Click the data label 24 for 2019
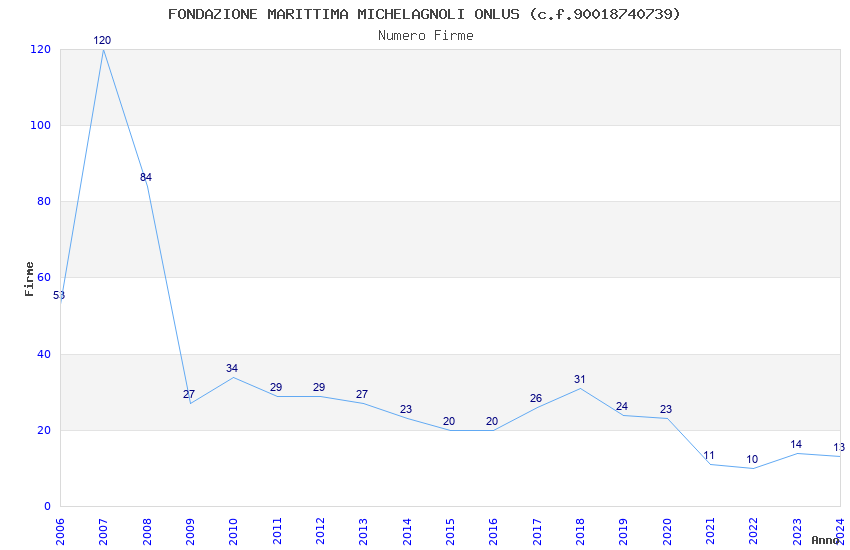Screen dimensions: 850x550 (622, 406)
